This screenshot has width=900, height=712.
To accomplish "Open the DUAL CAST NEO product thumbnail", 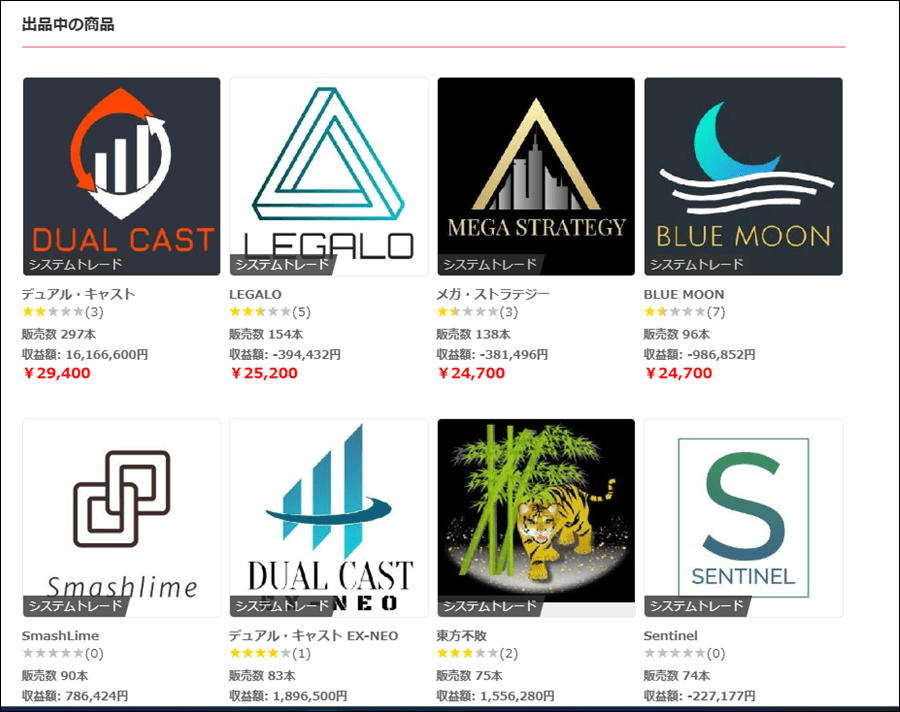I will pos(329,518).
